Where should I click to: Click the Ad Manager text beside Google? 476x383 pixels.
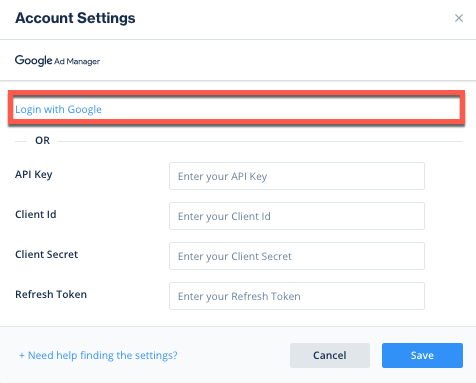point(77,62)
